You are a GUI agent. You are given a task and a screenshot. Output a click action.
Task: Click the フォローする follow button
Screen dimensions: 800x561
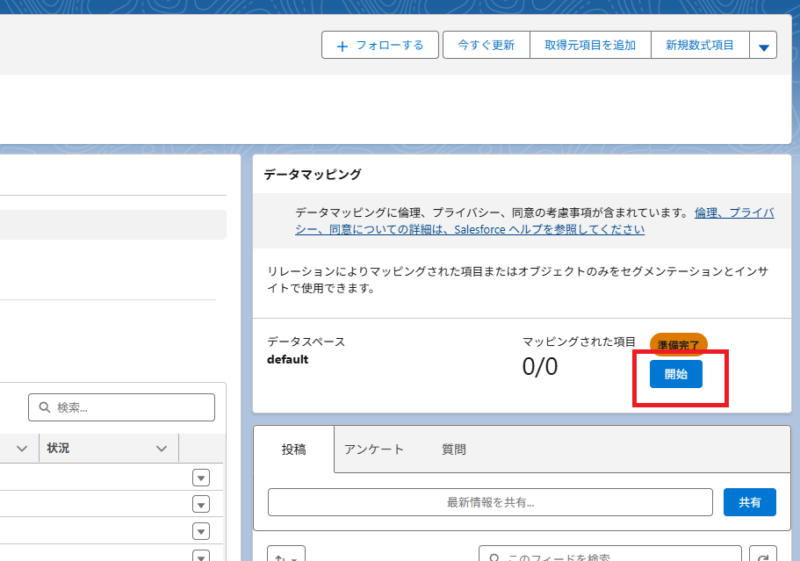click(380, 45)
